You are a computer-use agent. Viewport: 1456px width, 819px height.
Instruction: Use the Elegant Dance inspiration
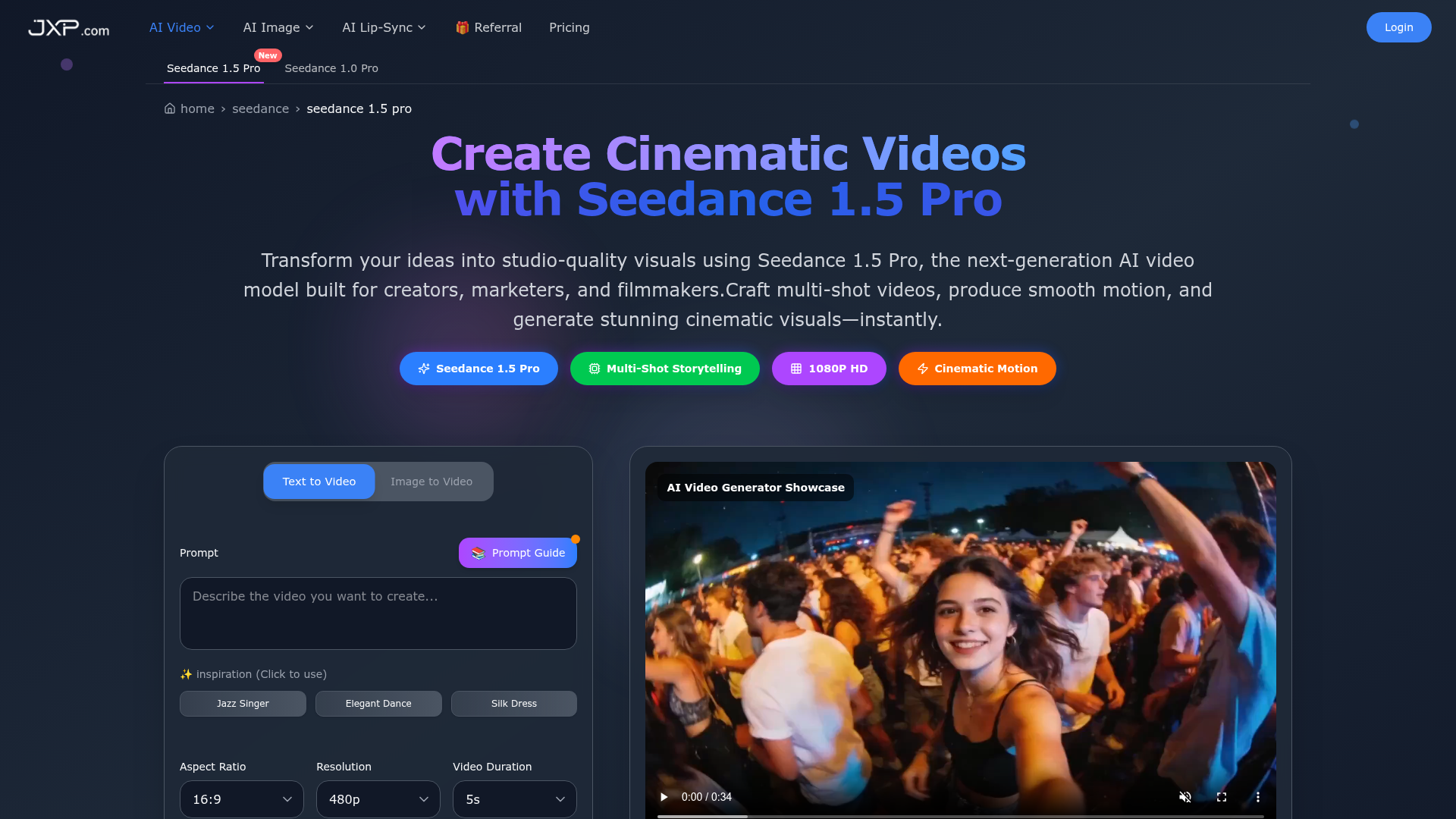(378, 704)
